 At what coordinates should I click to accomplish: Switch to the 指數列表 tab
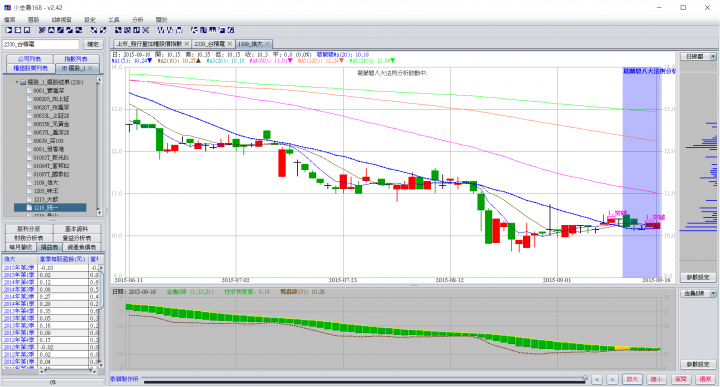click(76, 59)
